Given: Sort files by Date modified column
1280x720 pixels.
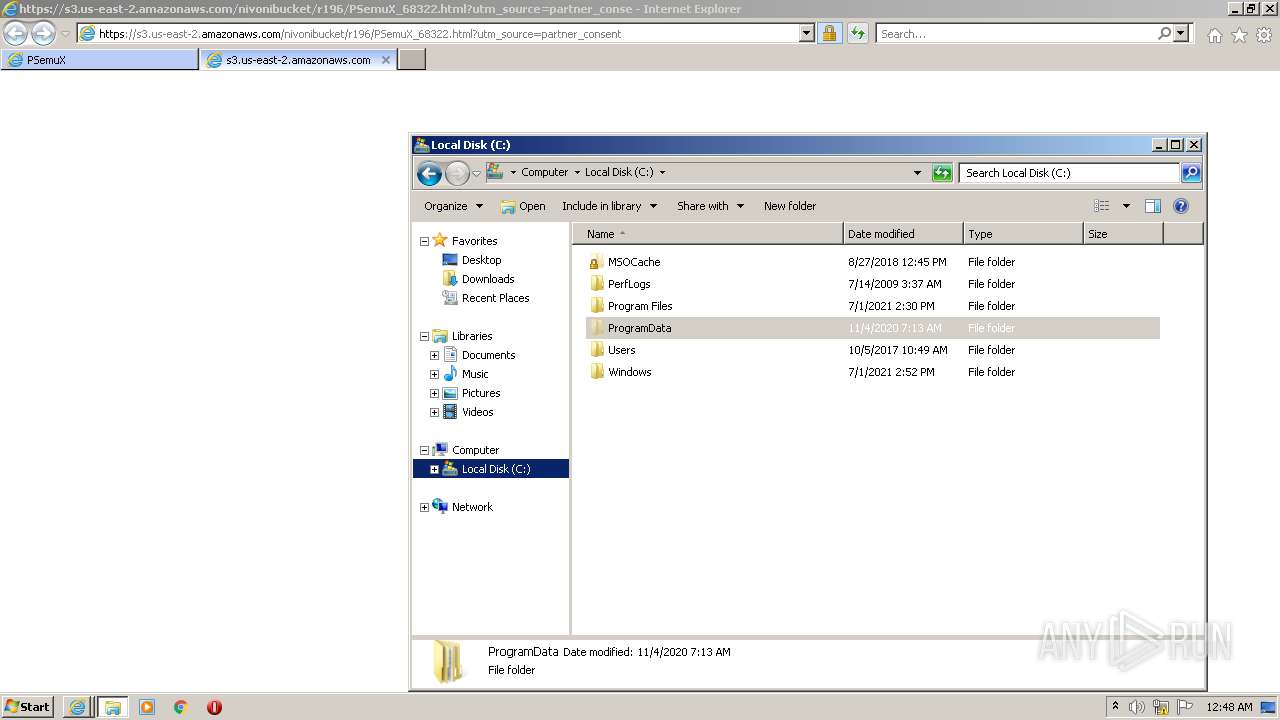Looking at the screenshot, I should pyautogui.click(x=903, y=234).
